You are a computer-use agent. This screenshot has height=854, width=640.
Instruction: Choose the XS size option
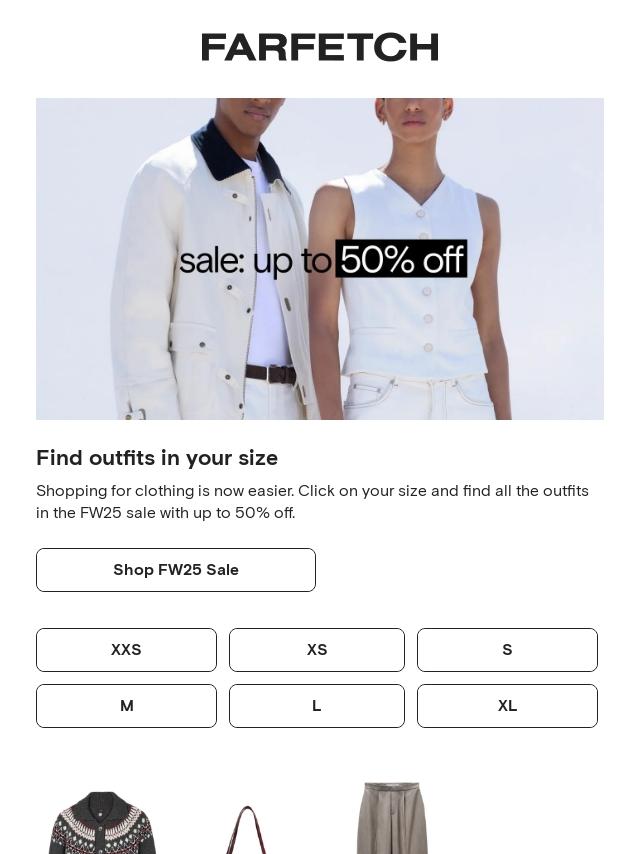pyautogui.click(x=317, y=650)
